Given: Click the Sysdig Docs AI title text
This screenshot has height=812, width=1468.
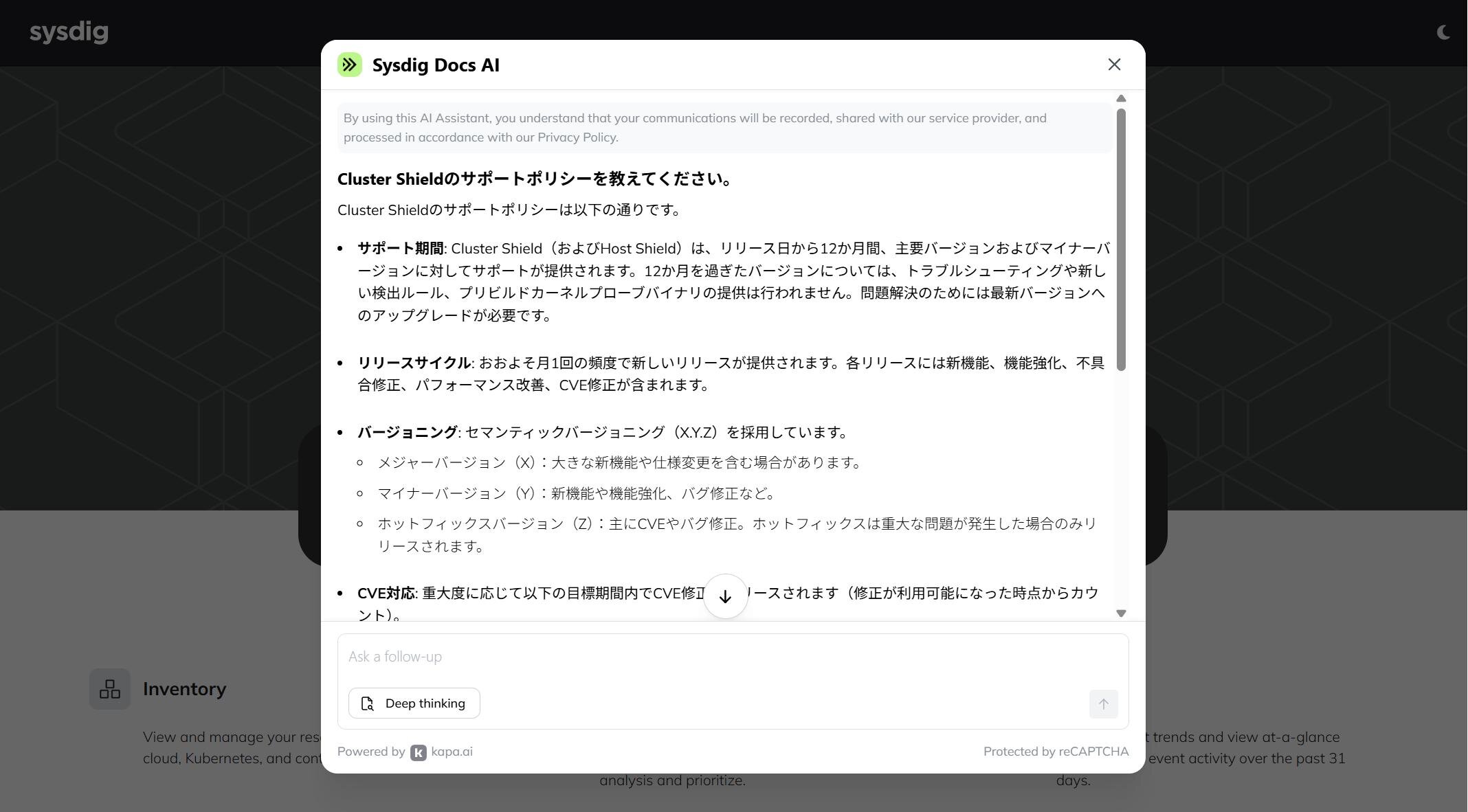Looking at the screenshot, I should click(436, 65).
